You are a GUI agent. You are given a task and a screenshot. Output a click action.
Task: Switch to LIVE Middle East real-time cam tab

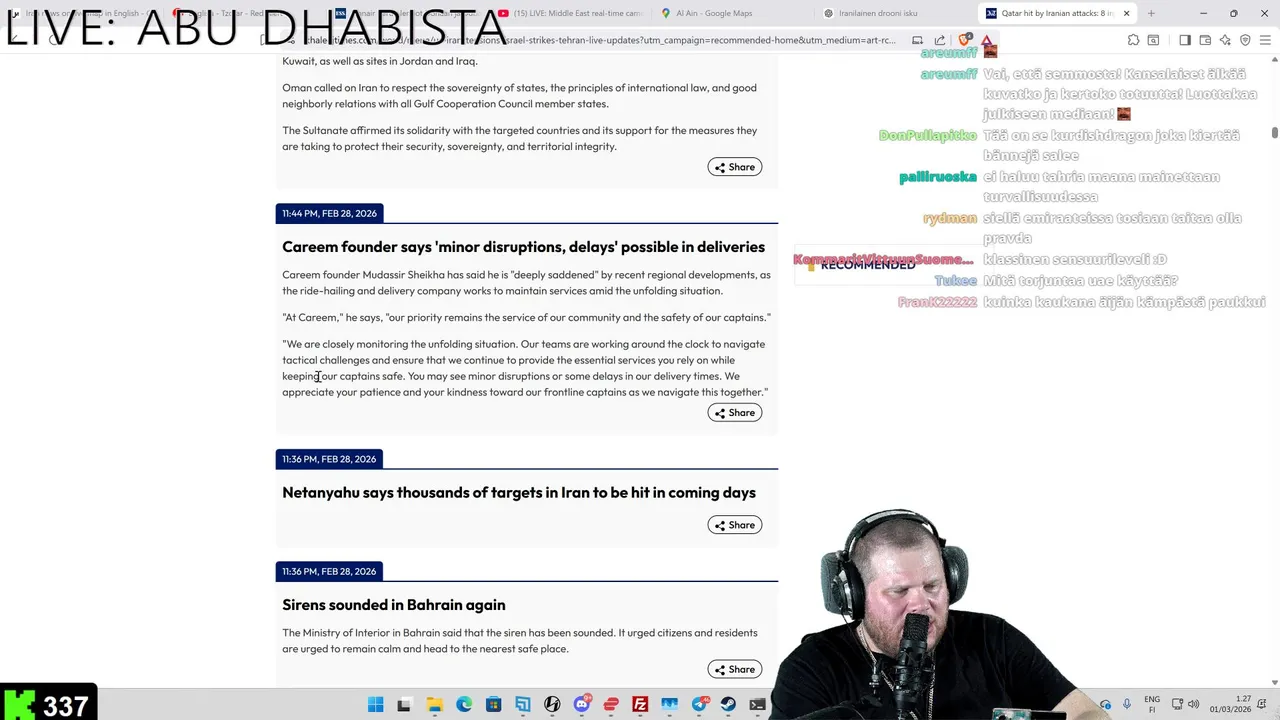click(570, 13)
